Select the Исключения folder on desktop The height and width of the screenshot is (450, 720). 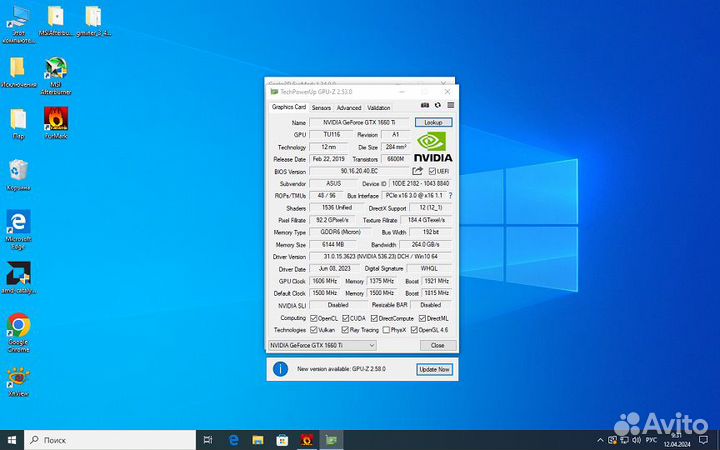click(18, 73)
